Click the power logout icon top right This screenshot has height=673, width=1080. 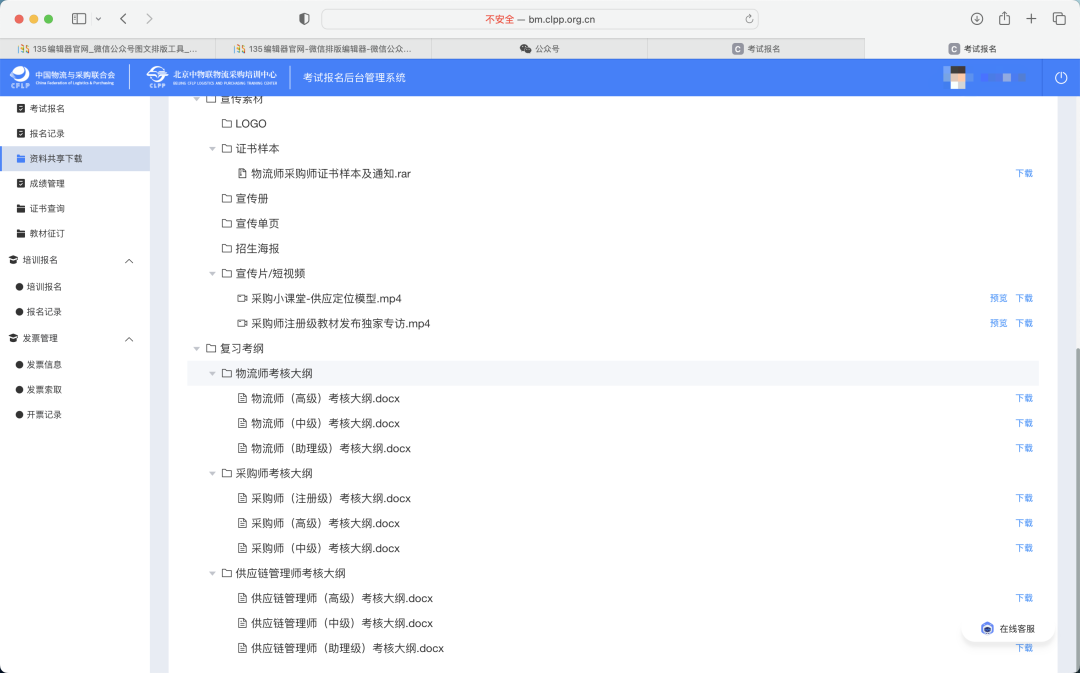pyautogui.click(x=1060, y=77)
